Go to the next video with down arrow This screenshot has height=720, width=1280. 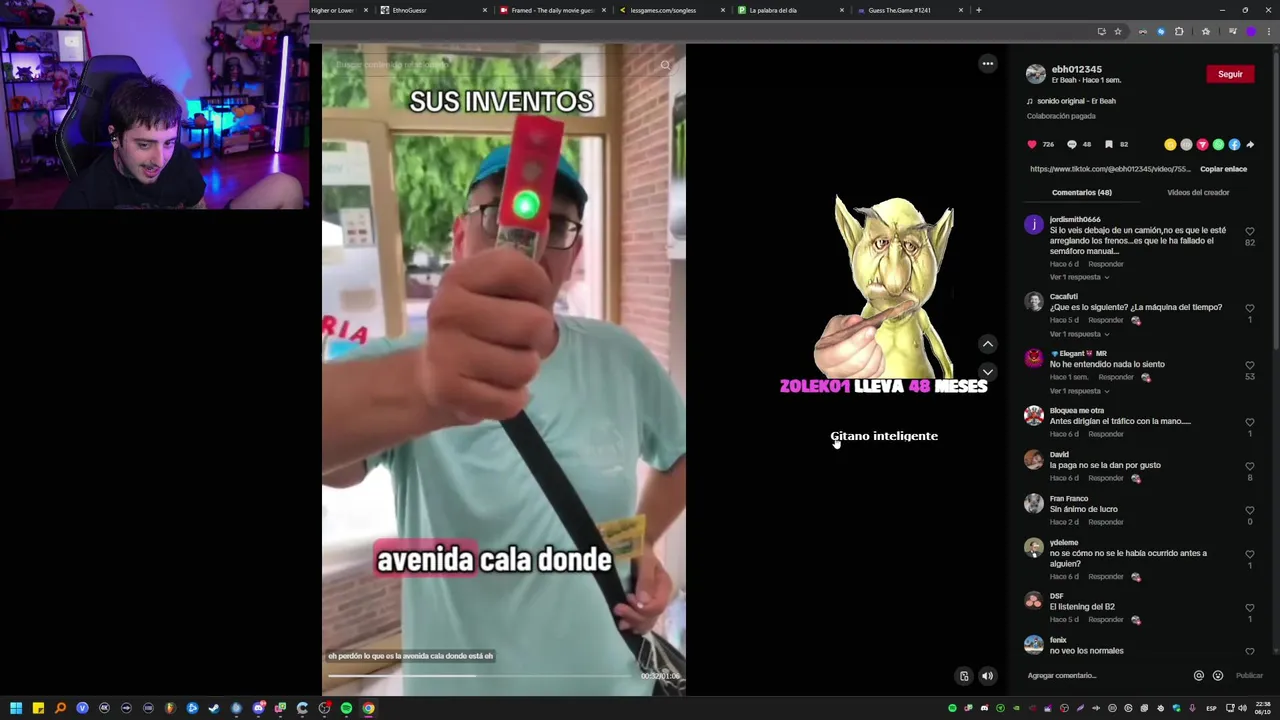[987, 371]
